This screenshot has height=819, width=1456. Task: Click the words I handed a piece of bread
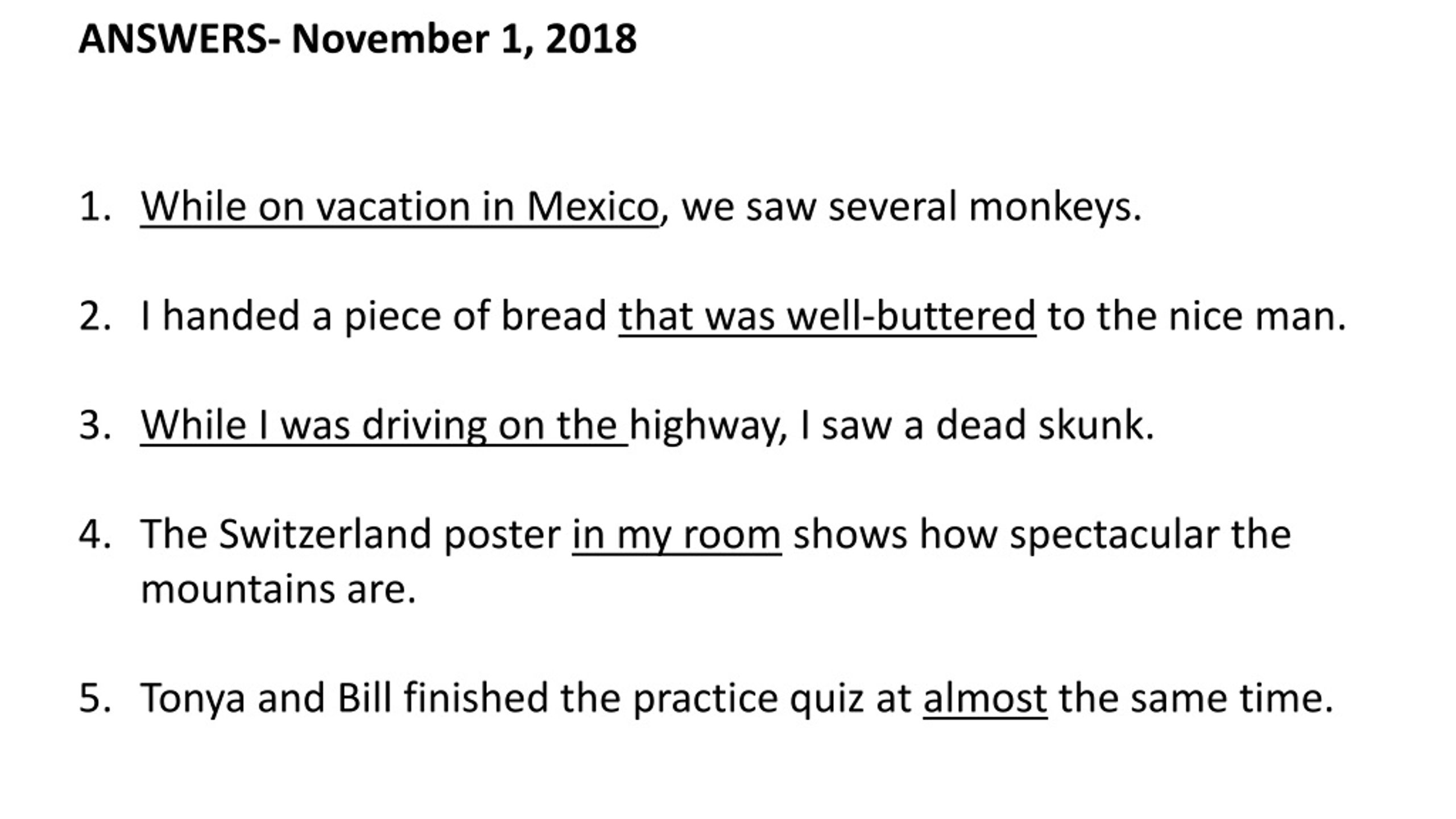(x=374, y=316)
